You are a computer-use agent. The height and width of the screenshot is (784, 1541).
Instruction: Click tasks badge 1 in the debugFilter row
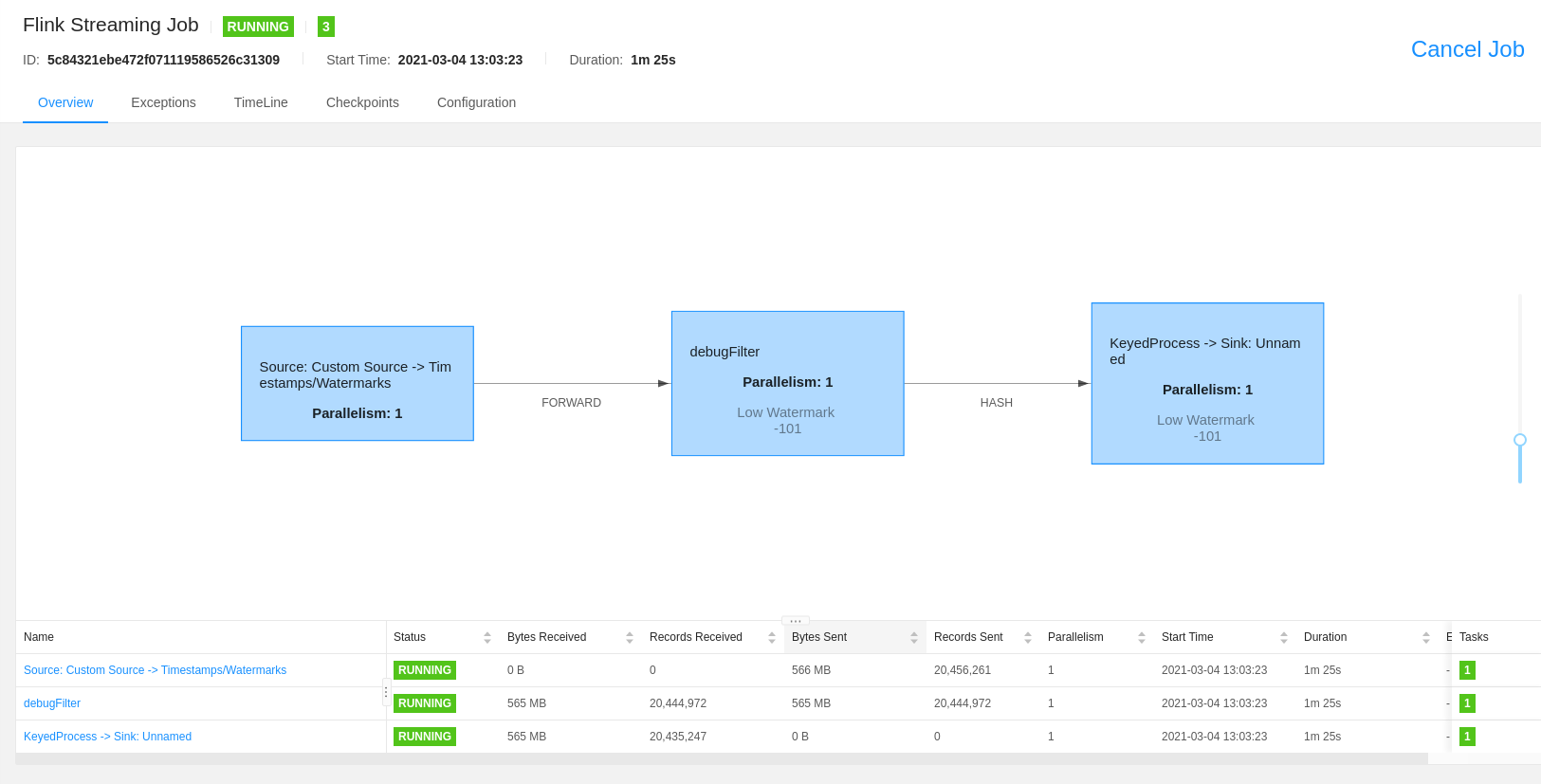pyautogui.click(x=1467, y=703)
